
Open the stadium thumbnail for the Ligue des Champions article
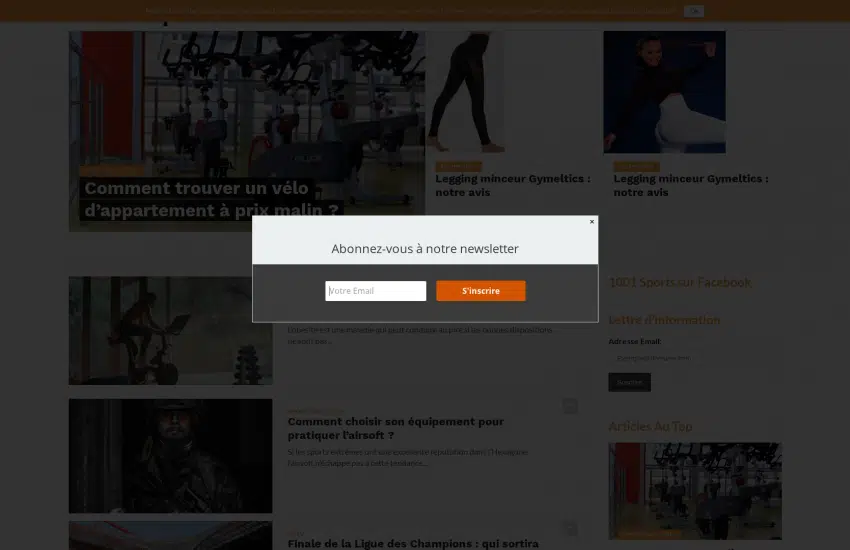pyautogui.click(x=171, y=536)
